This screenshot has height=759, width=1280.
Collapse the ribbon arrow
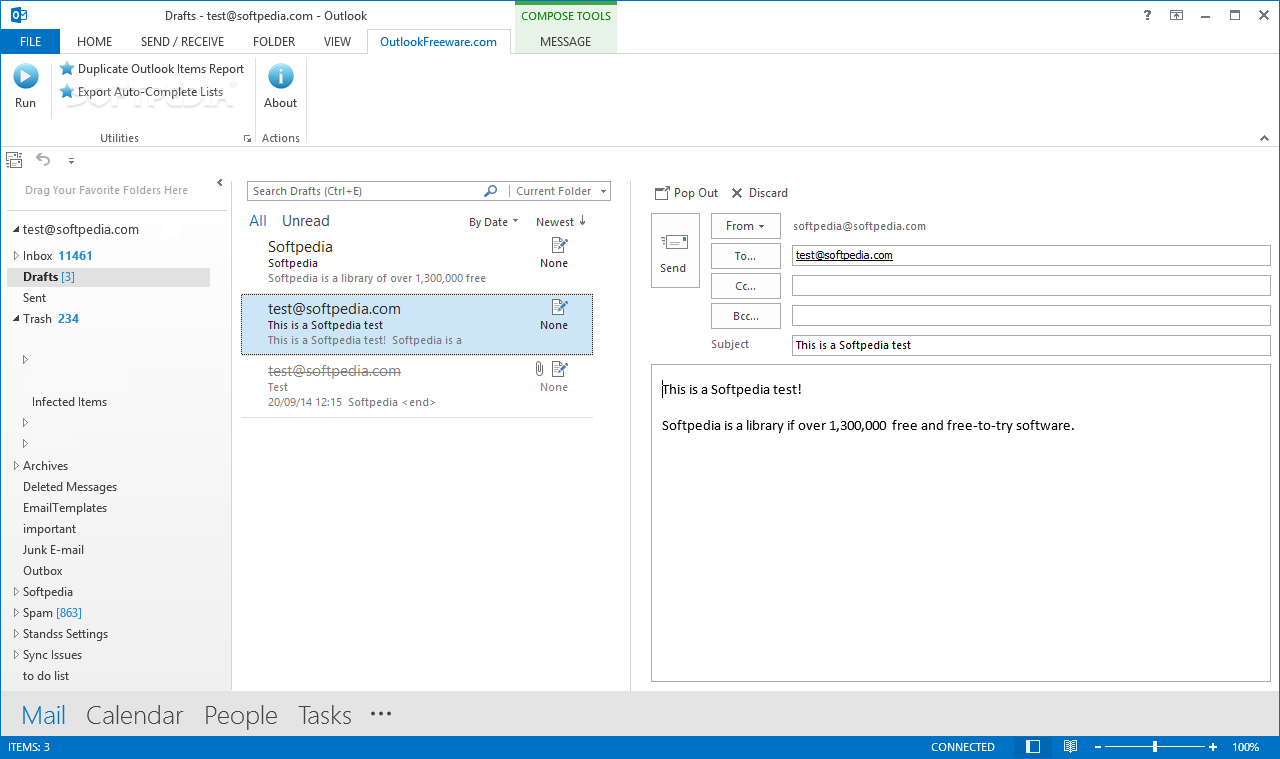(x=1264, y=138)
